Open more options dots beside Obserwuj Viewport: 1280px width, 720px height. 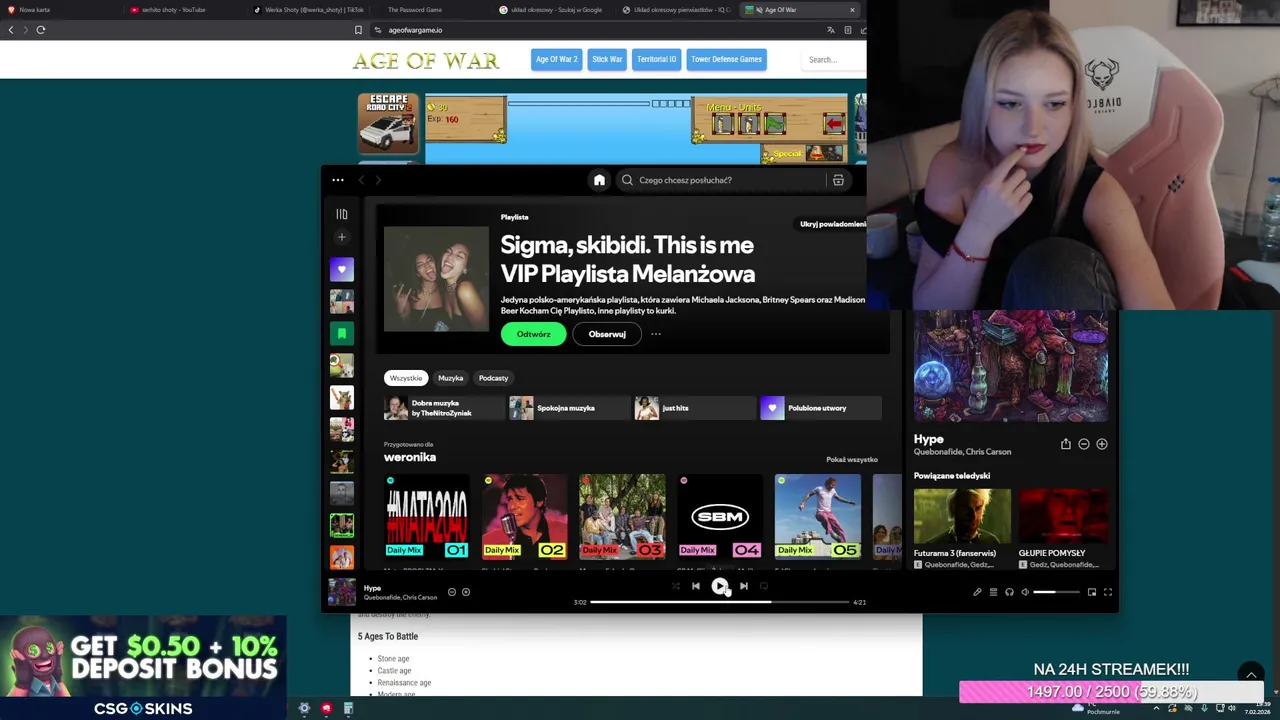pyautogui.click(x=656, y=334)
